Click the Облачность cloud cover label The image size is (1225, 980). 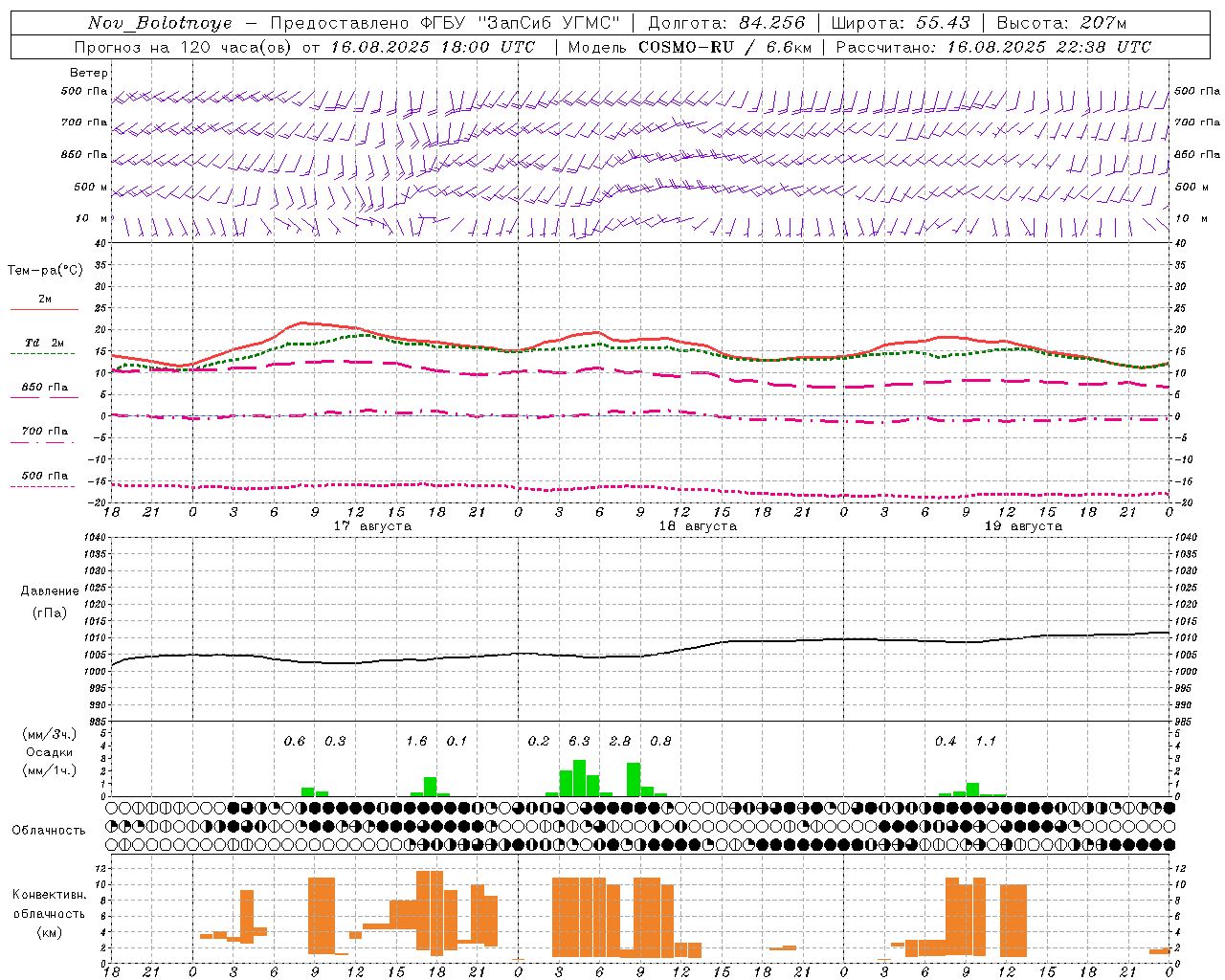[x=49, y=831]
